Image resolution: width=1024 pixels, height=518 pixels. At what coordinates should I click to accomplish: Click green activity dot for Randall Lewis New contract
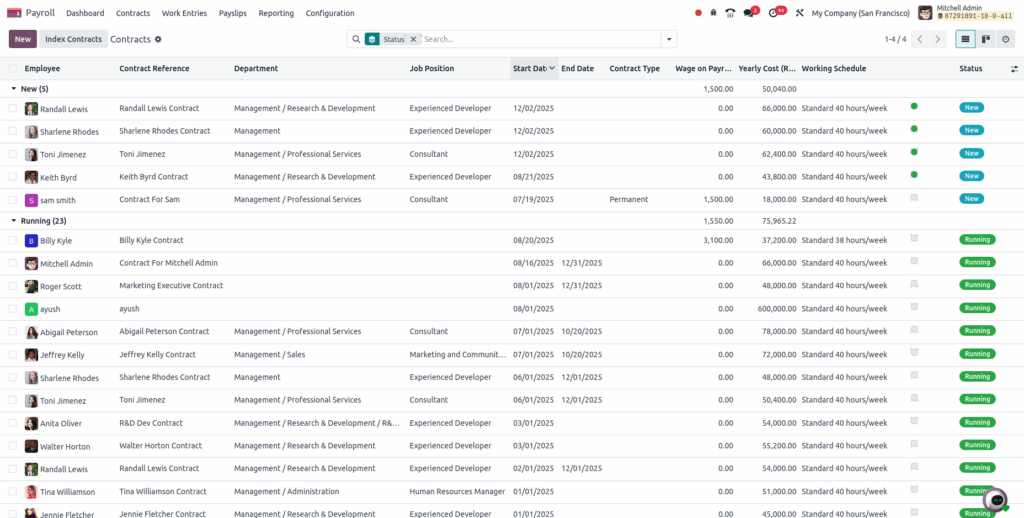pyautogui.click(x=914, y=106)
